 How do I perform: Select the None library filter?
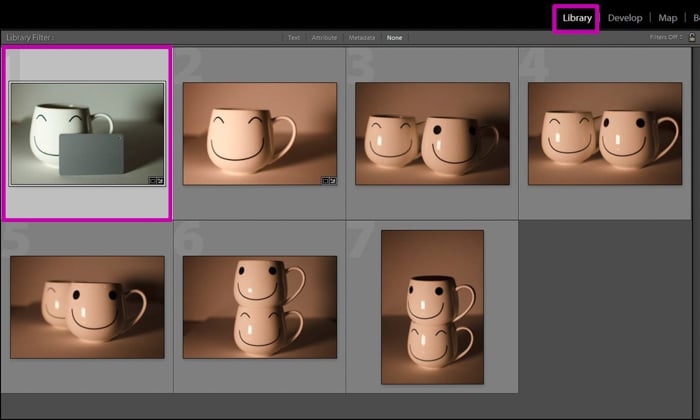pos(394,37)
